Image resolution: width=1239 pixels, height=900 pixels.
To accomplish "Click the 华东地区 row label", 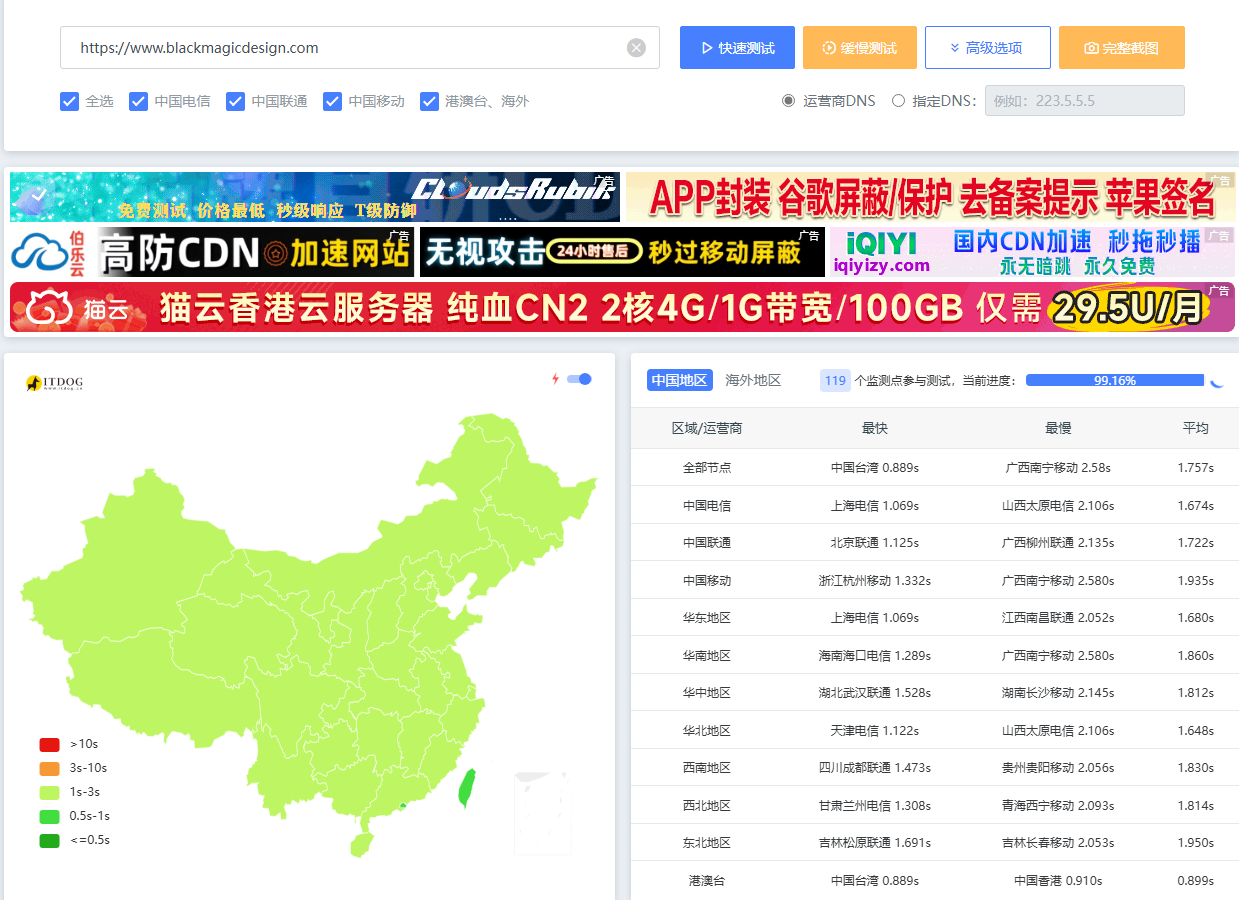I will (x=707, y=618).
